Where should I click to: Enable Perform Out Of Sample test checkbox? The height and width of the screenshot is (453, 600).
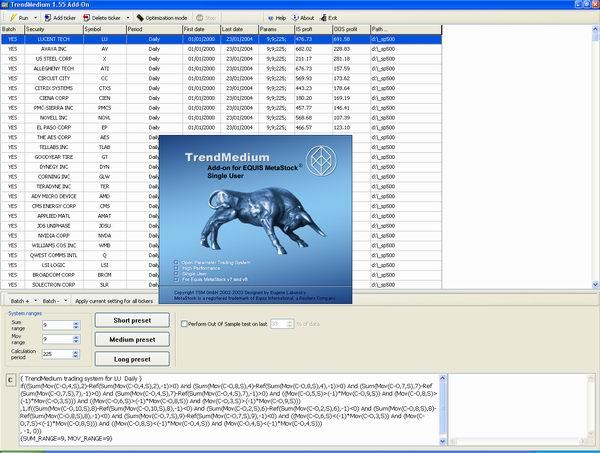[184, 324]
